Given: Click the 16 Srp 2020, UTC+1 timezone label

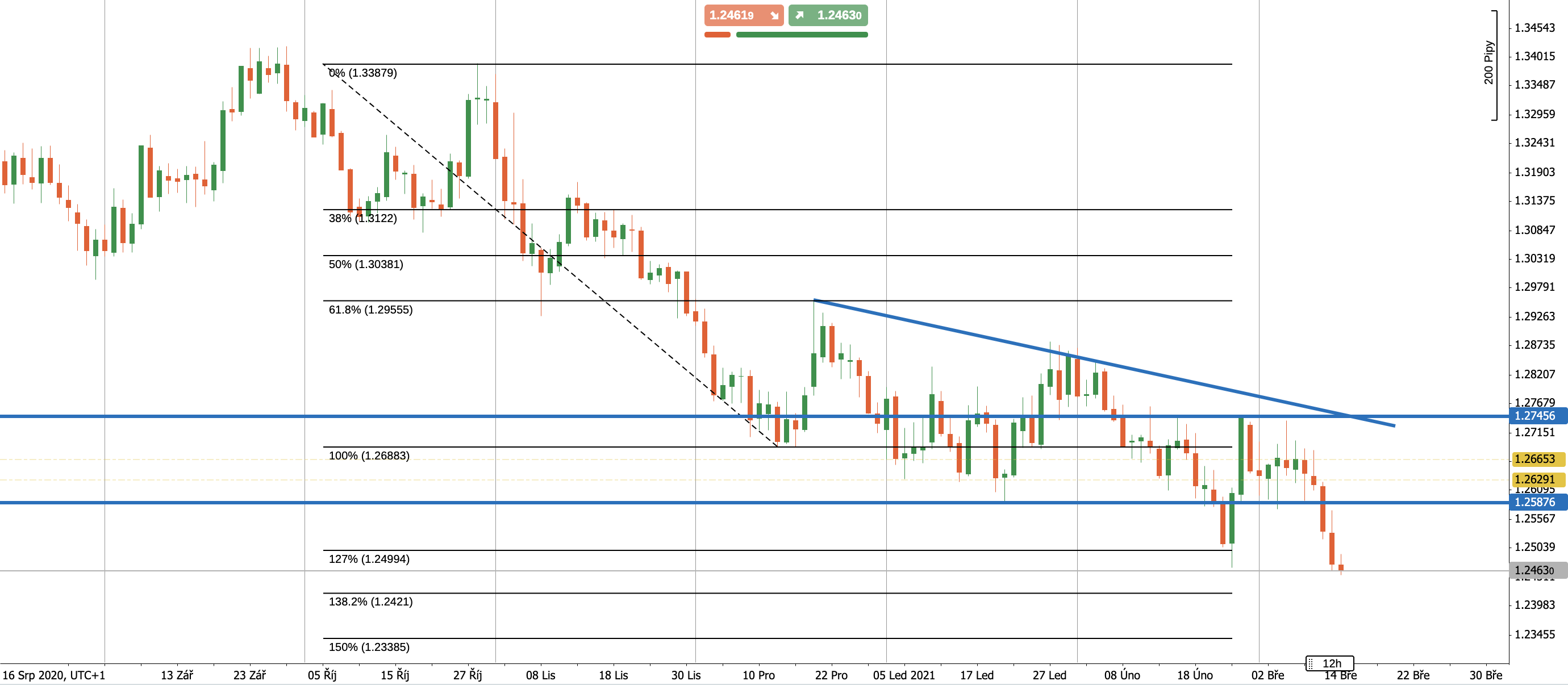Looking at the screenshot, I should pos(53,675).
